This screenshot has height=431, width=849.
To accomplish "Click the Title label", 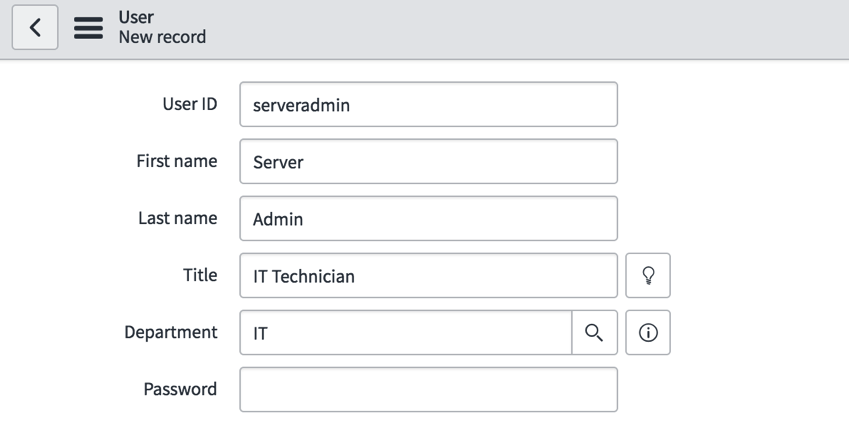I will coord(200,275).
